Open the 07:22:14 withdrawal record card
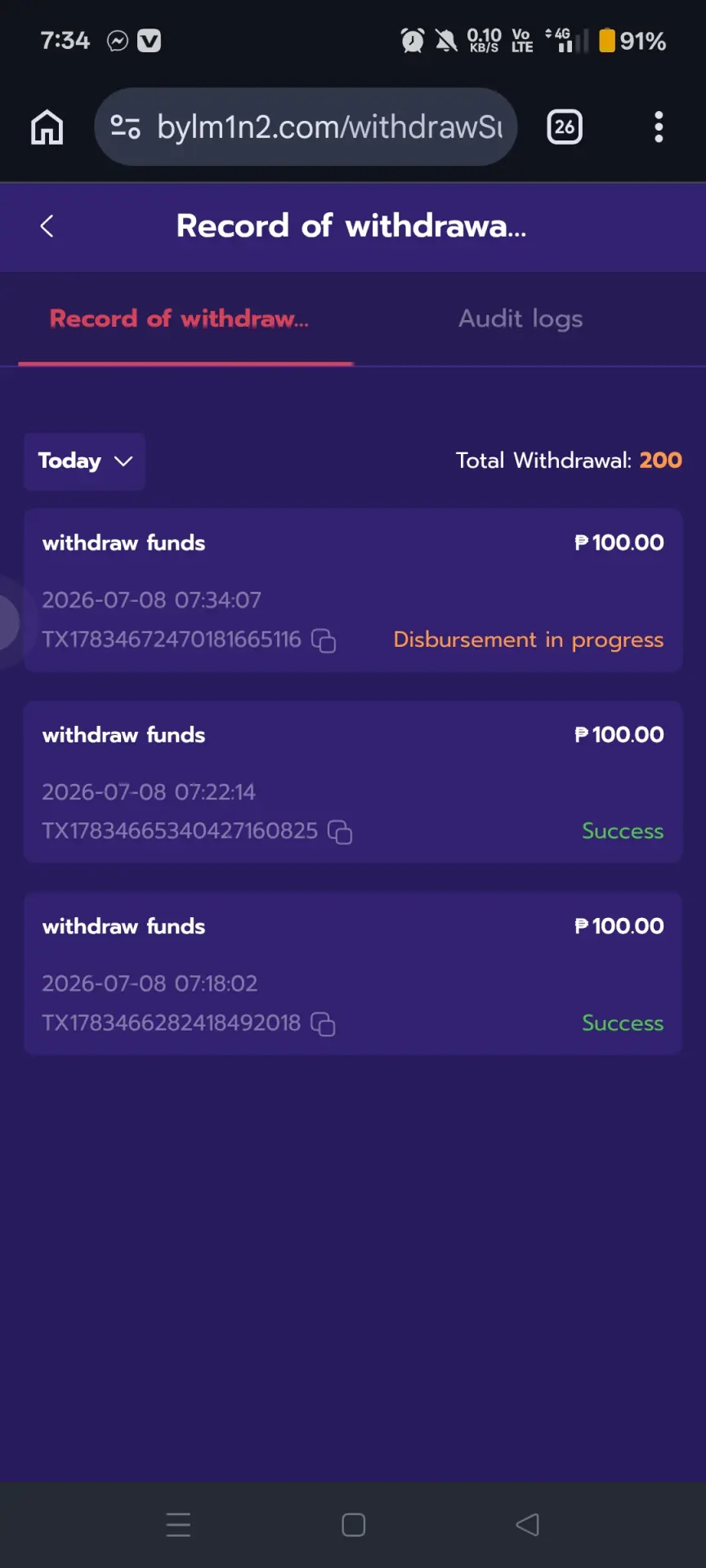Image resolution: width=706 pixels, height=1568 pixels. click(x=353, y=782)
